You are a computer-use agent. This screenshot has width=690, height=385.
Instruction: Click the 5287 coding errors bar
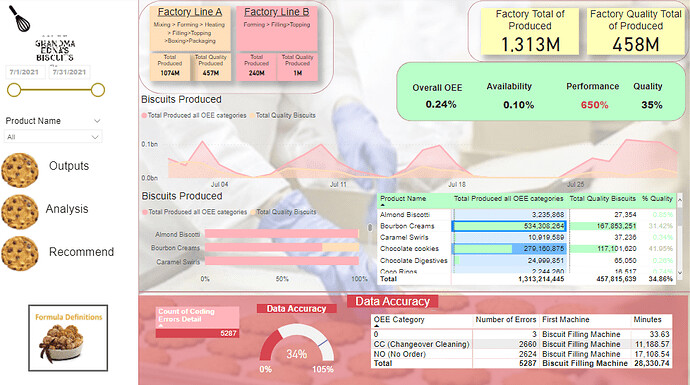[x=197, y=334]
